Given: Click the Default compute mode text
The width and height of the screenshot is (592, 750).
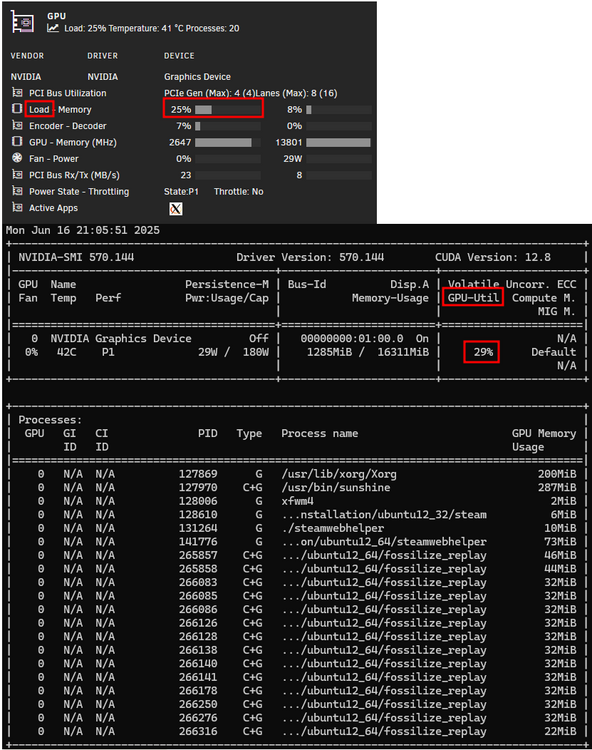Looking at the screenshot, I should (553, 352).
